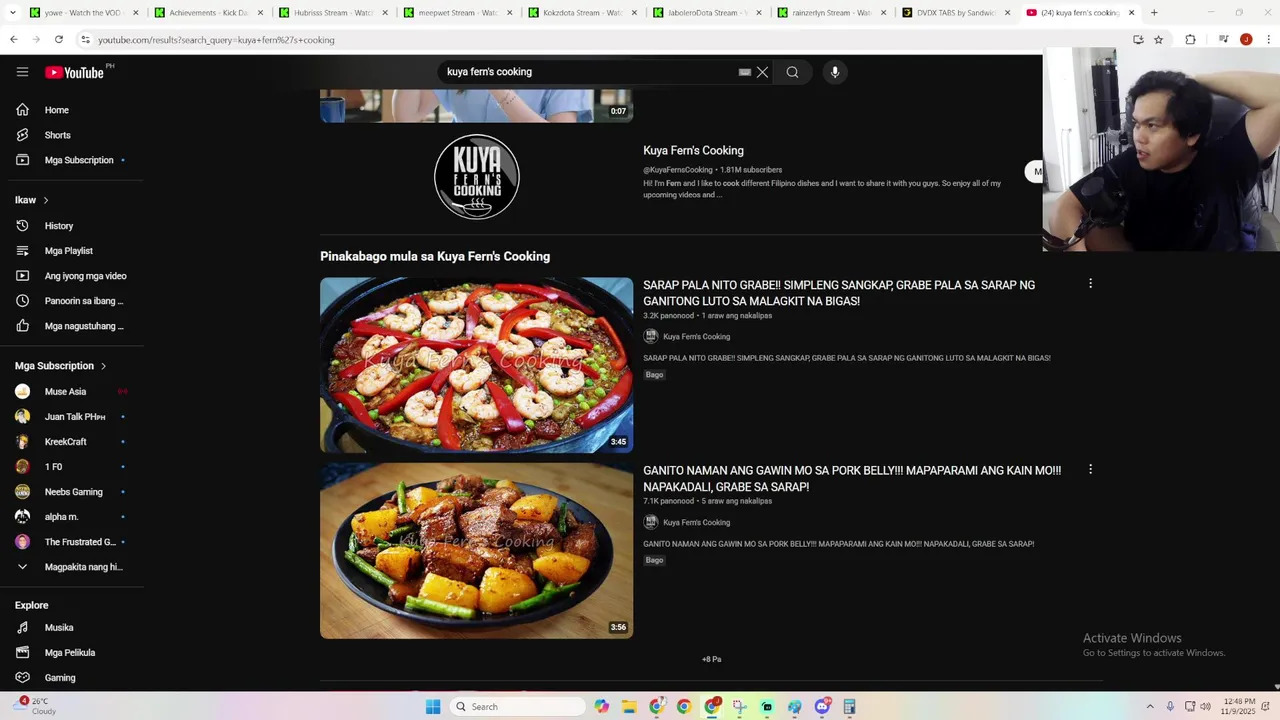Click the browser address bar
1280x720 pixels.
(x=600, y=40)
